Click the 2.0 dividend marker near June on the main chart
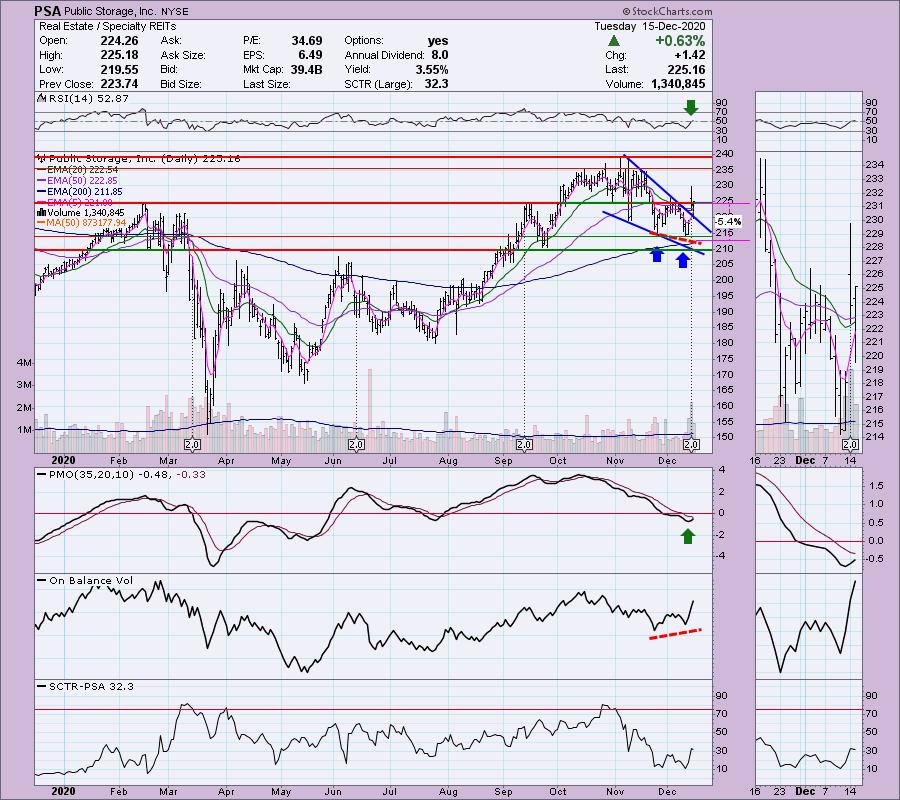This screenshot has width=900, height=800. 356,444
